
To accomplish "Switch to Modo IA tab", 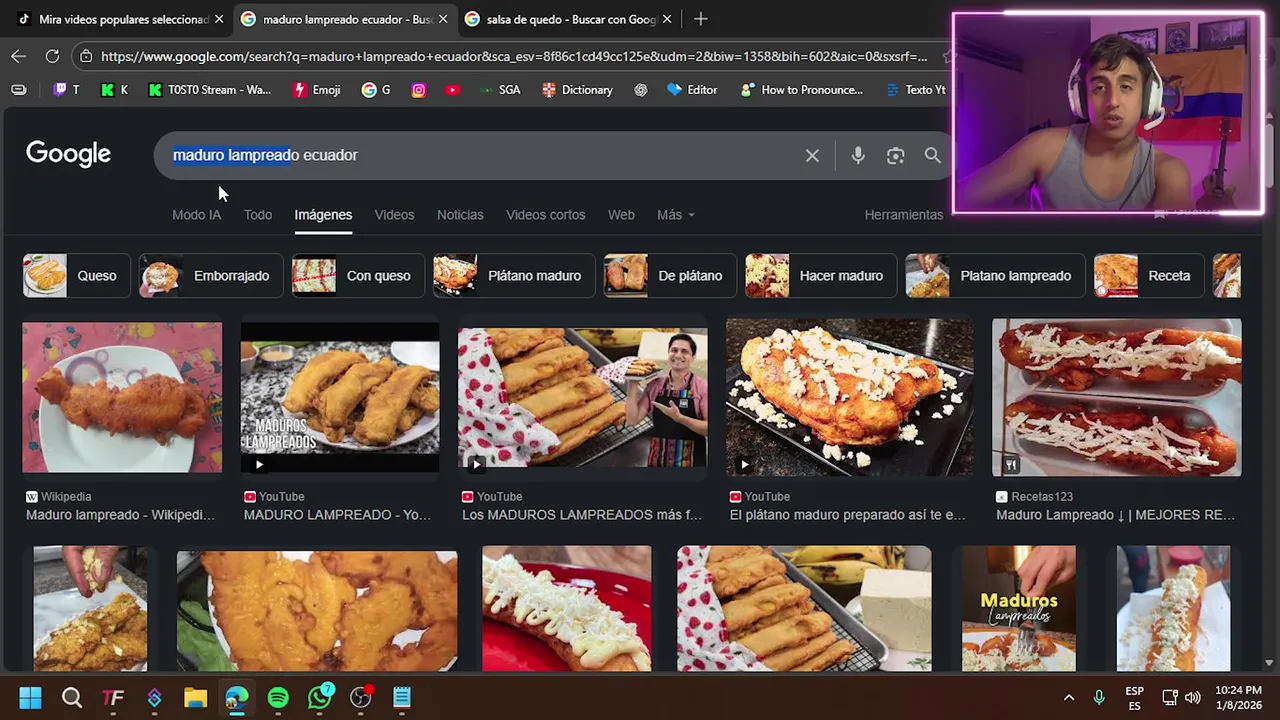I will tap(196, 215).
